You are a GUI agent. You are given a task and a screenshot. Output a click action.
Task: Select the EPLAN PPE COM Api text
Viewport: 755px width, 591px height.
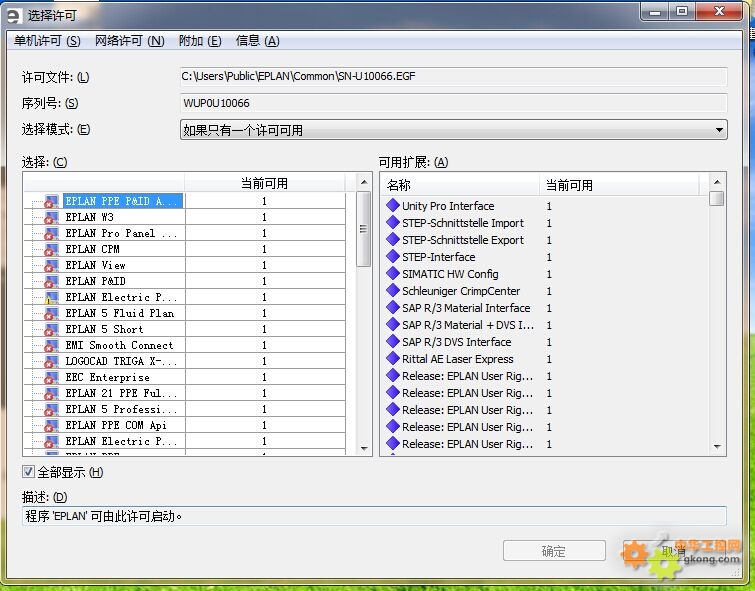116,425
